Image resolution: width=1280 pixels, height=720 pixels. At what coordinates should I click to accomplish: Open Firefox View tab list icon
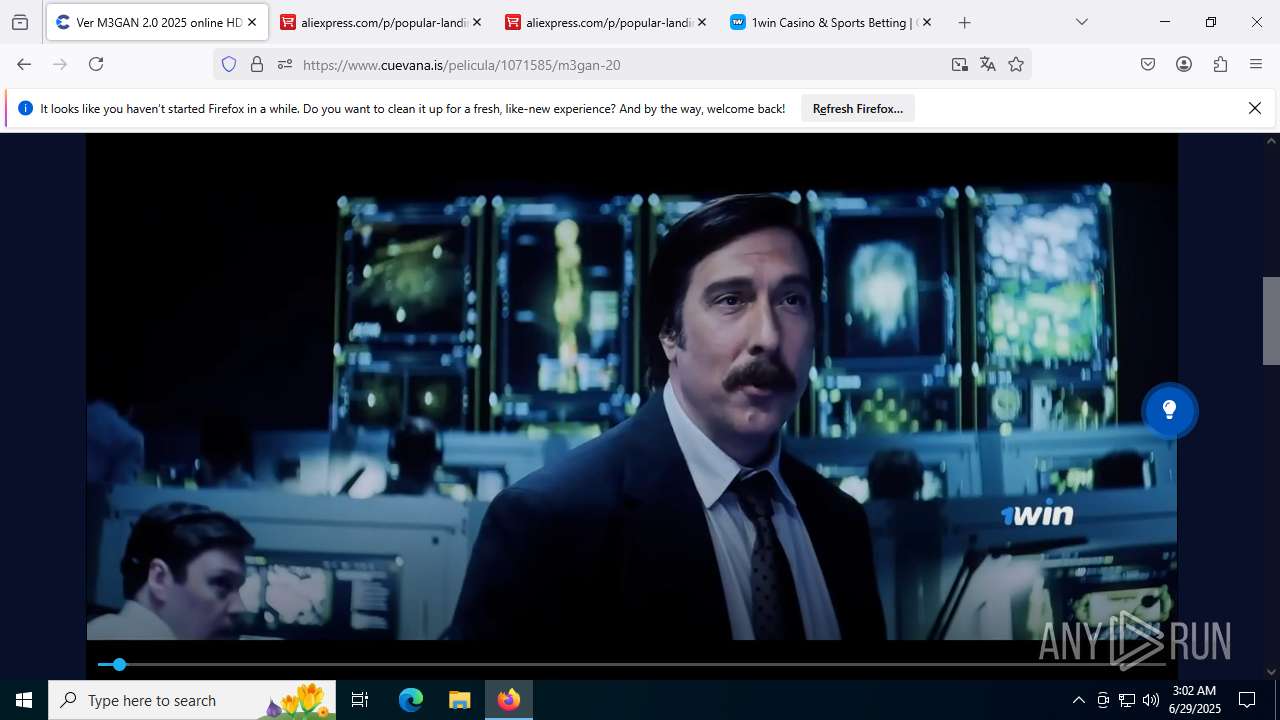coord(20,22)
